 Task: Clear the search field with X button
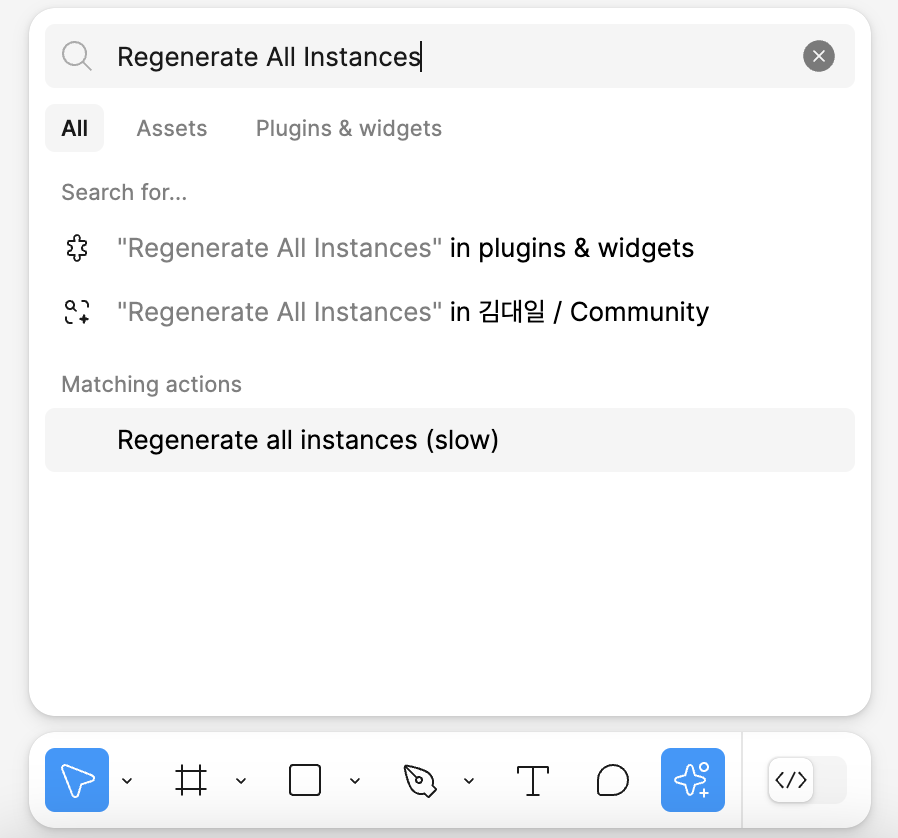point(818,56)
